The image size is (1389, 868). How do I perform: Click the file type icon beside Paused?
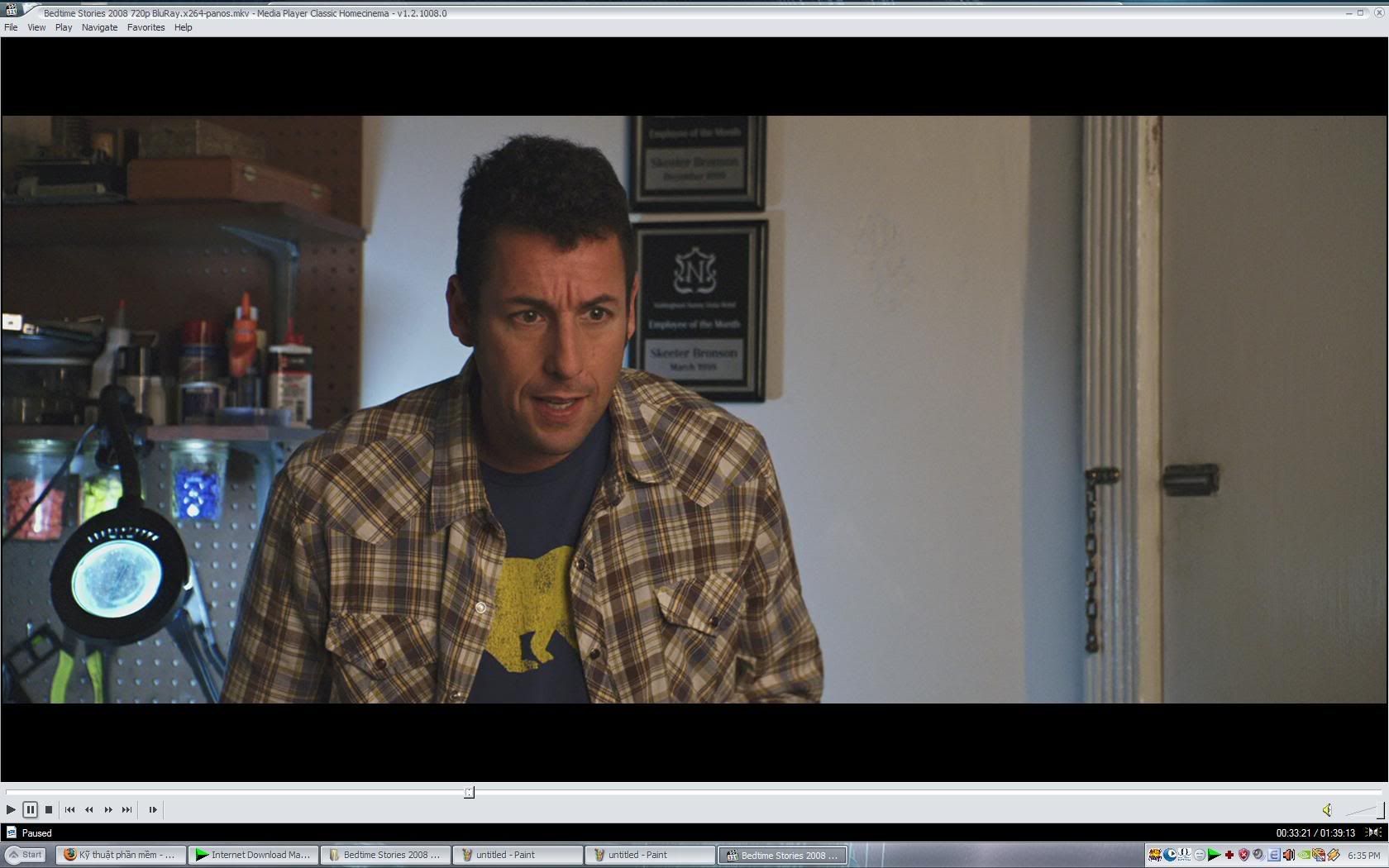point(11,832)
